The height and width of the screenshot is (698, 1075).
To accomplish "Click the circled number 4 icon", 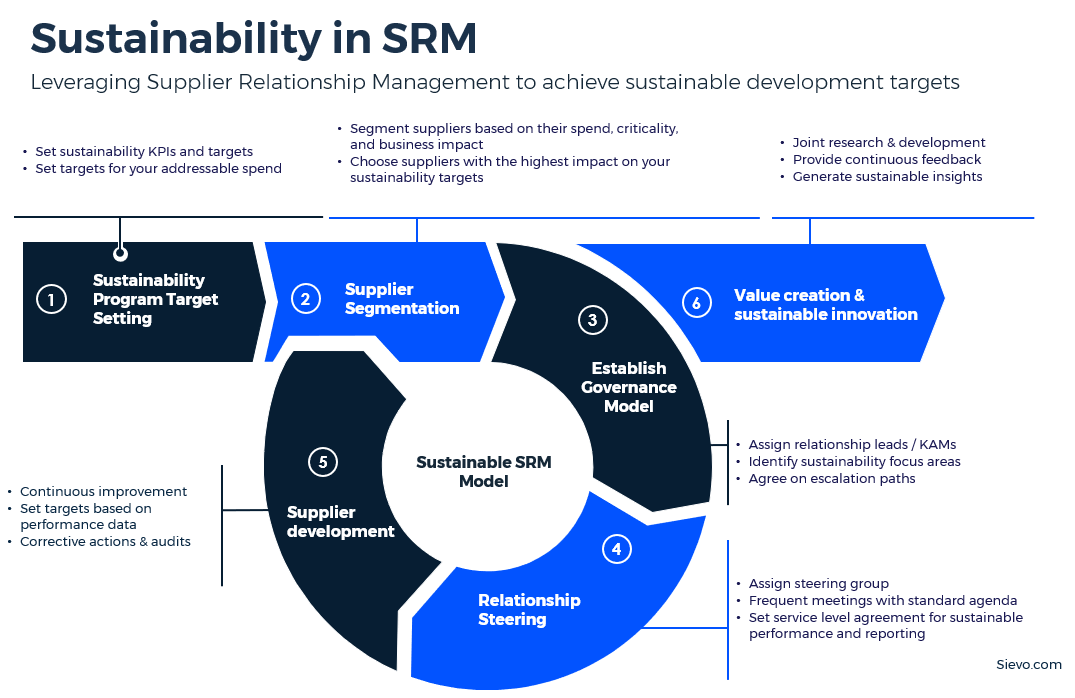I will pos(616,549).
